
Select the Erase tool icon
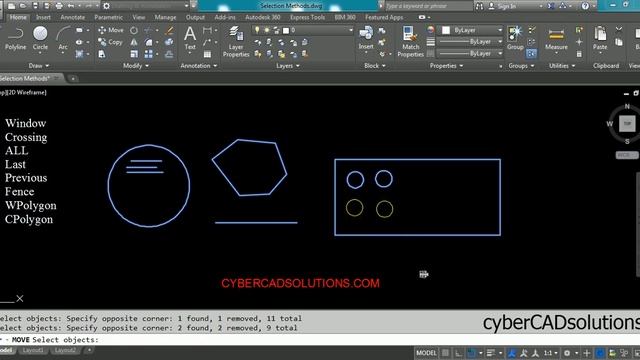coord(169,30)
